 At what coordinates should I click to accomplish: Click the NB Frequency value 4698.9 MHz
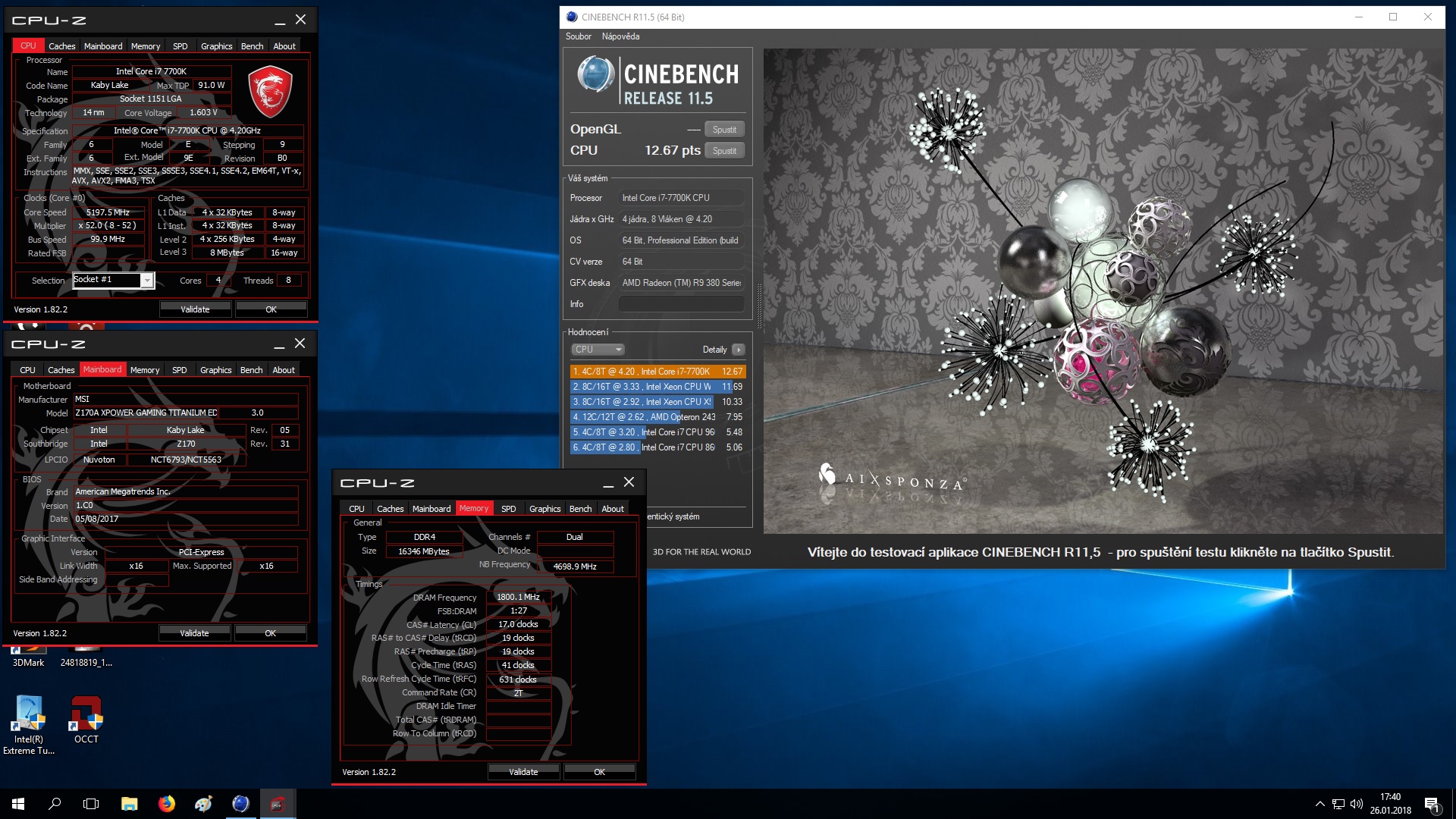[575, 566]
